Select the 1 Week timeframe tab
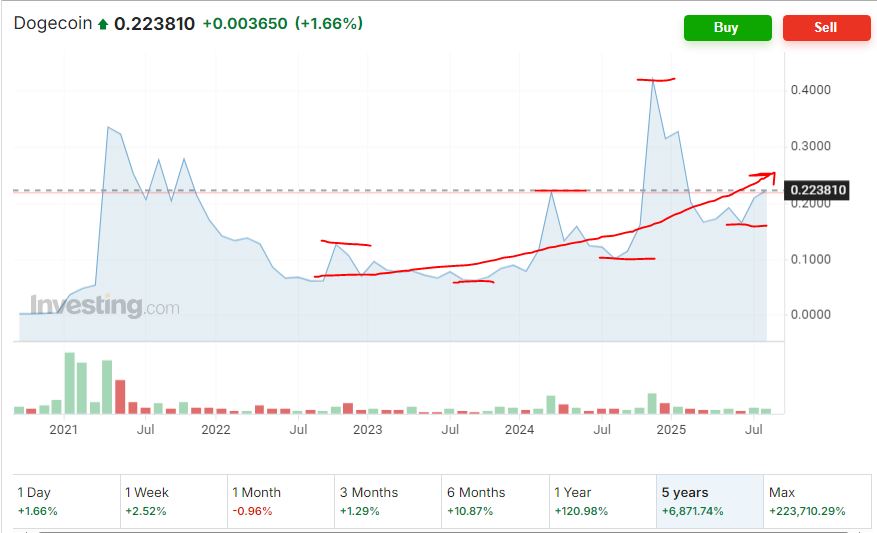The image size is (877, 533). (x=174, y=501)
